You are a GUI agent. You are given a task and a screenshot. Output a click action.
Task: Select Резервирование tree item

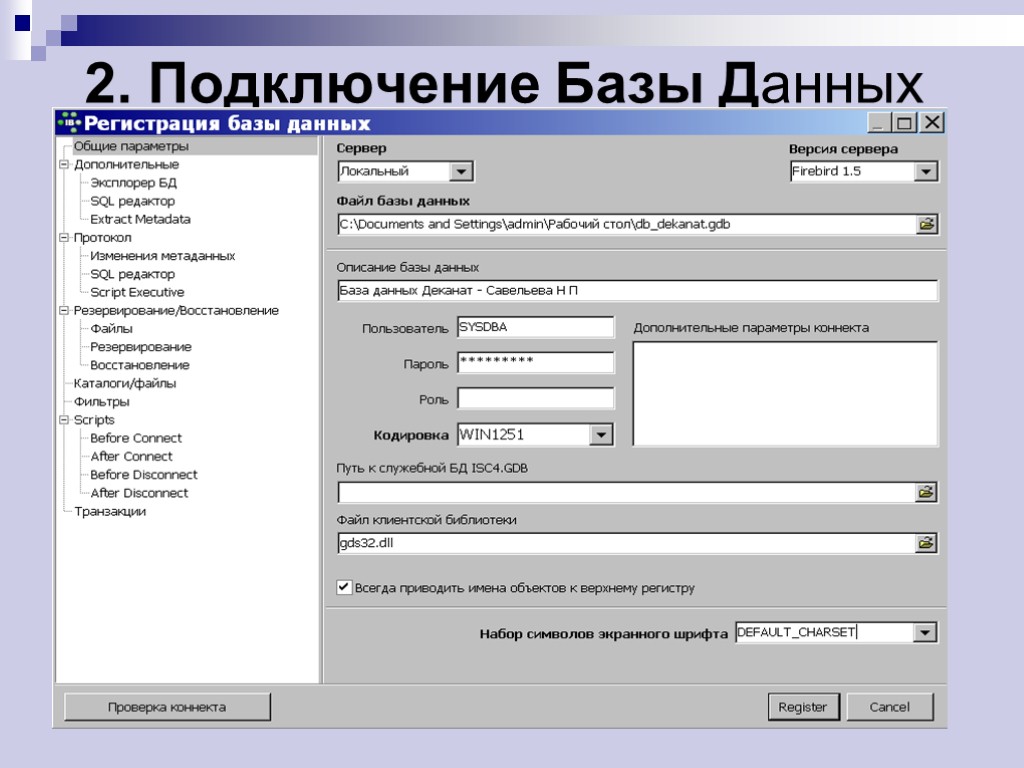point(140,347)
